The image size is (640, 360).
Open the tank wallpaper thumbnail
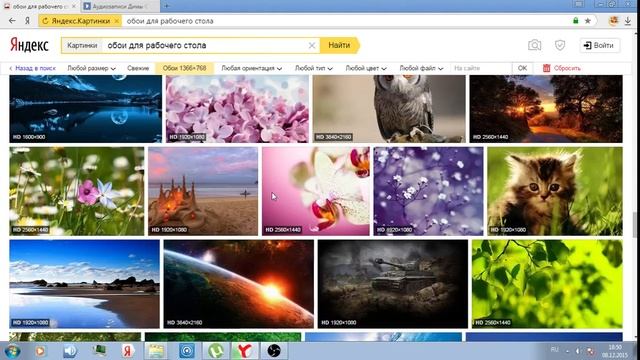point(393,284)
